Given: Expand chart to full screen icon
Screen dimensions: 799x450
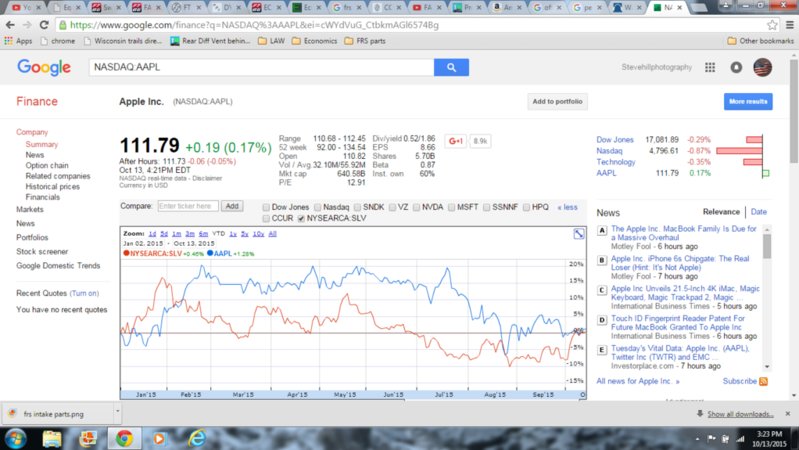Looking at the screenshot, I should click(x=579, y=234).
